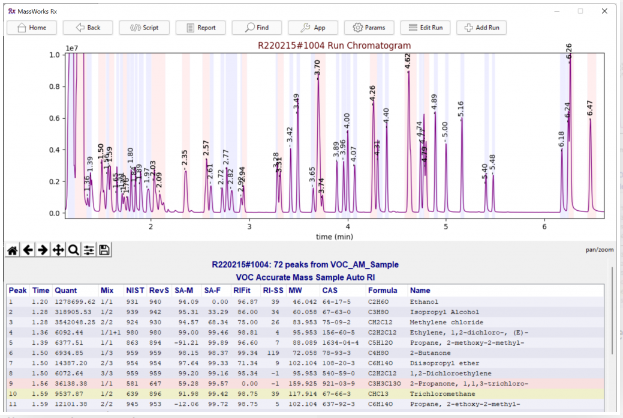
Task: Open the configure subplots sliders icon
Action: [x=88, y=248]
